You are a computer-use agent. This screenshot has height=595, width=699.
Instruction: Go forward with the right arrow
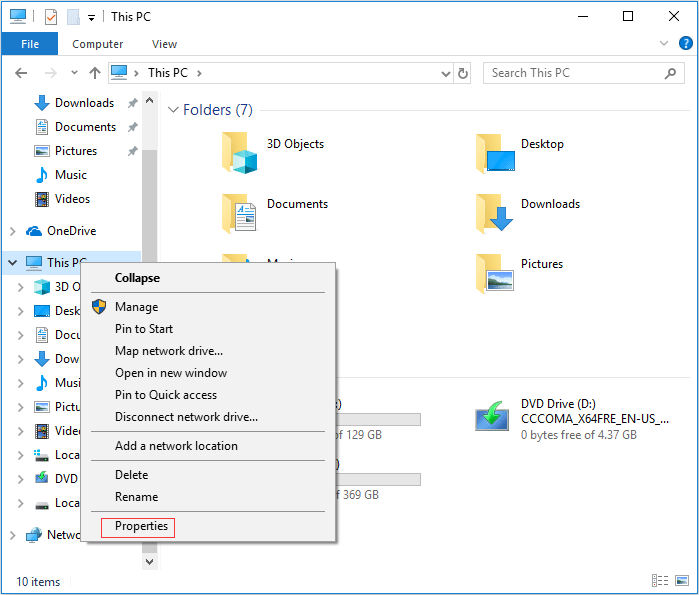pyautogui.click(x=51, y=73)
